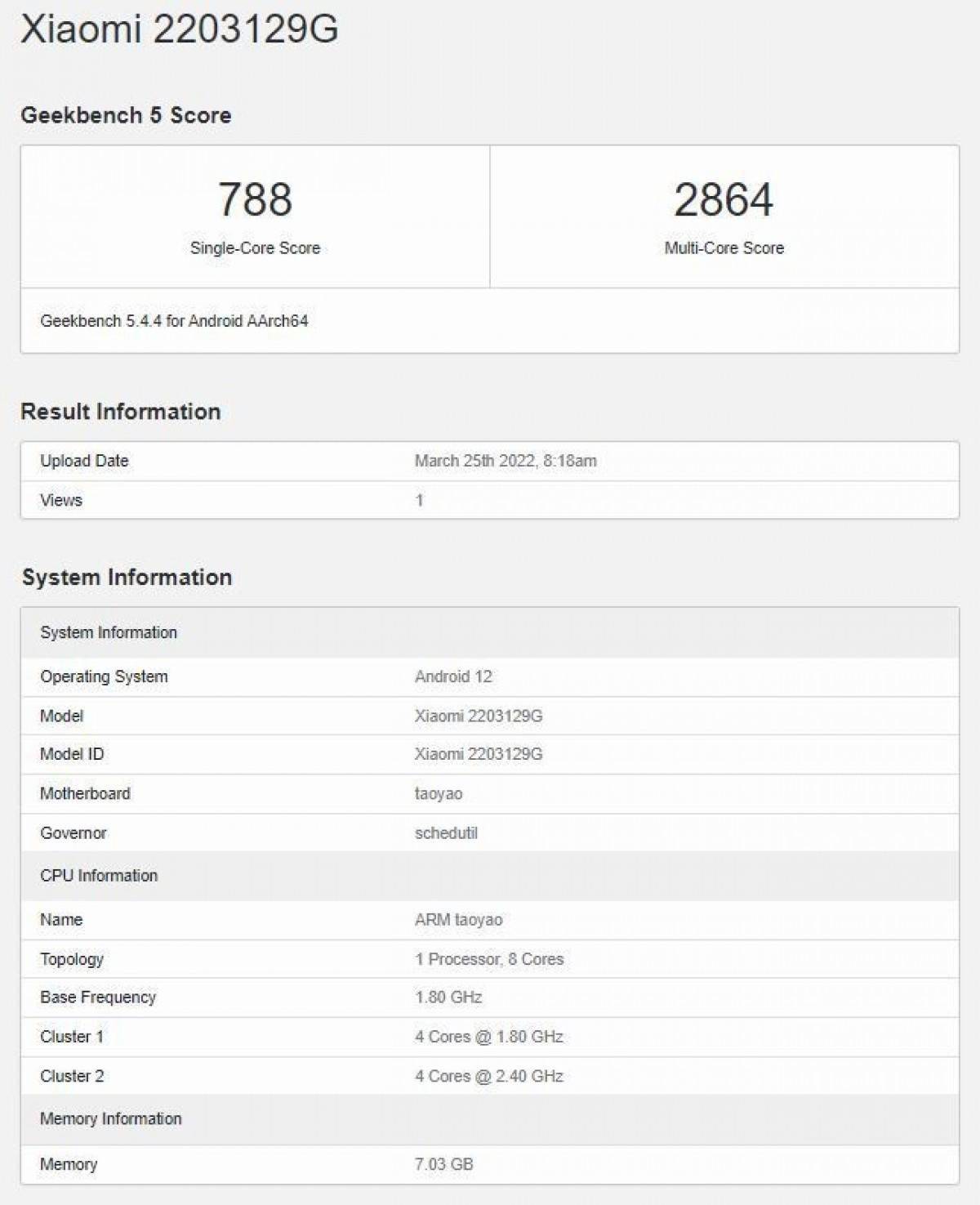Open the Geekbench 5 Score section header

pos(125,114)
